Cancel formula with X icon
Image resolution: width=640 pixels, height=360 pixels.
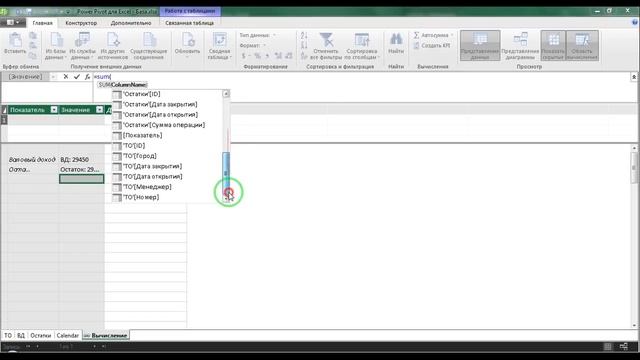pos(66,76)
